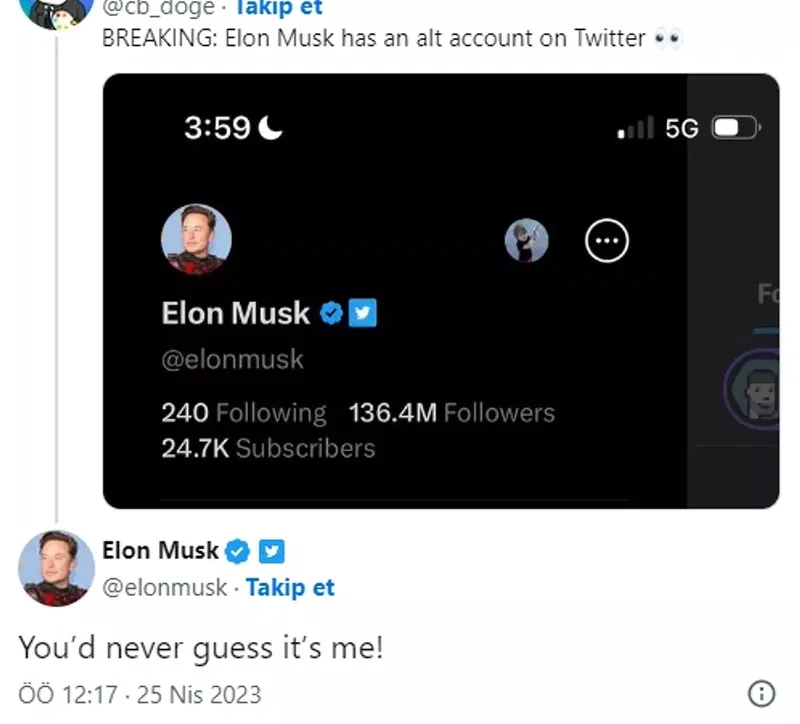Click verified badge beside reply author's name
The image size is (800, 724).
click(x=237, y=550)
